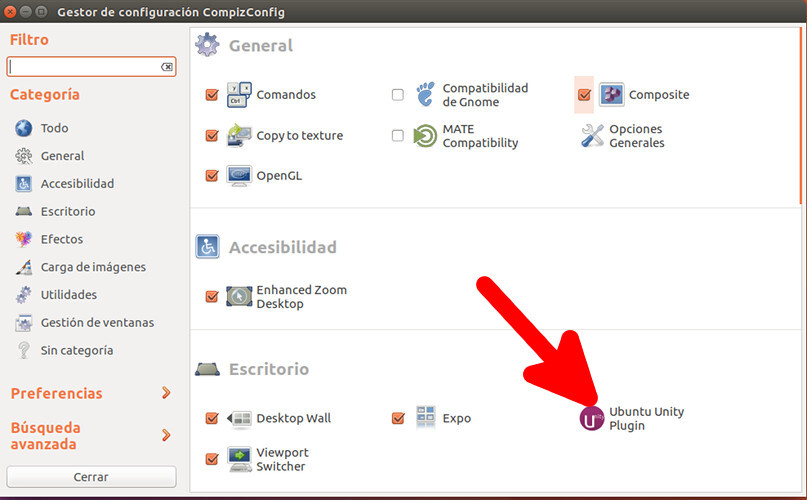807x500 pixels.
Task: Click the Enhanced Zoom Desktop label
Action: pyautogui.click(x=302, y=297)
